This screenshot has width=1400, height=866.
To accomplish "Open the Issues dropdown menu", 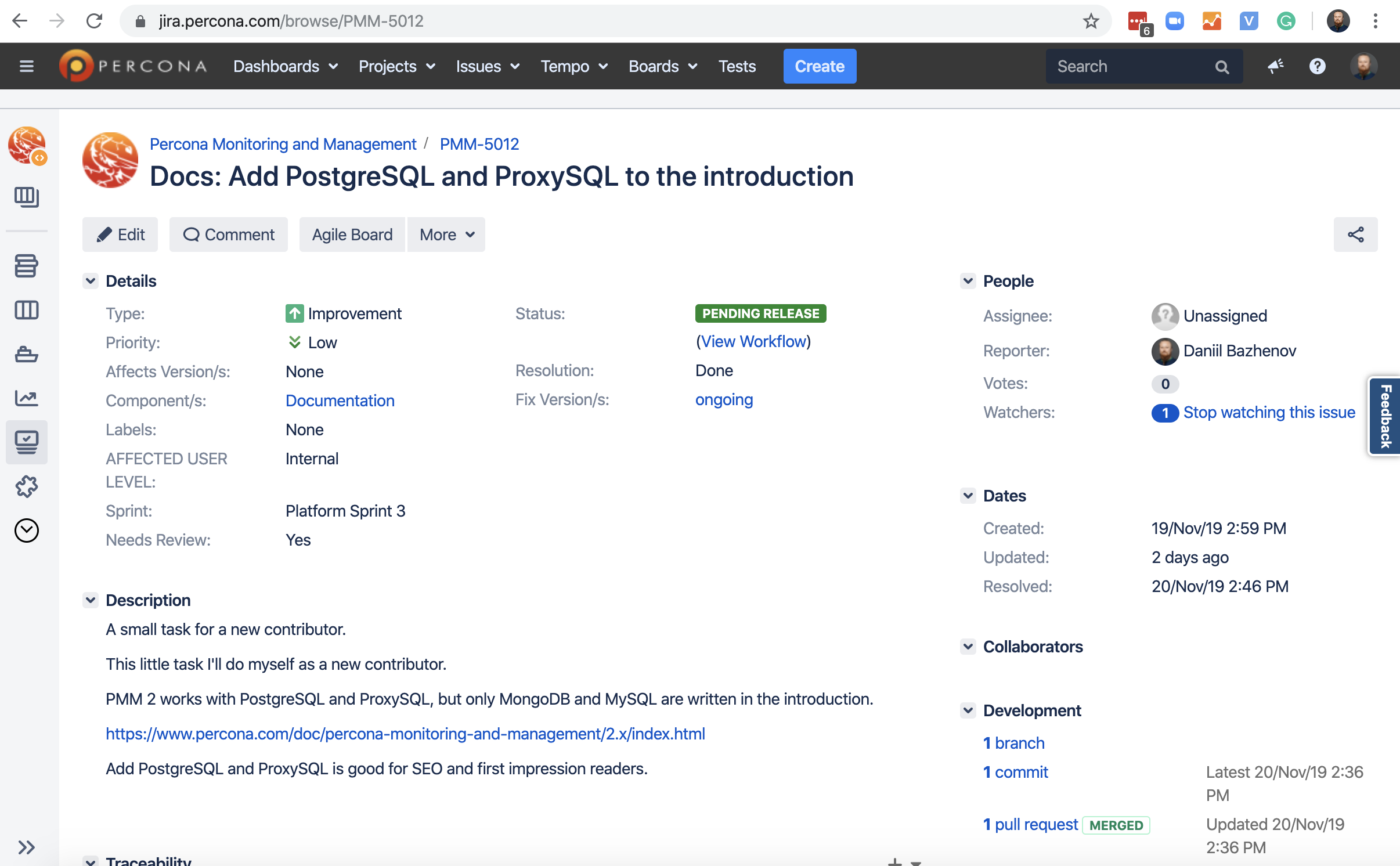I will click(x=488, y=66).
